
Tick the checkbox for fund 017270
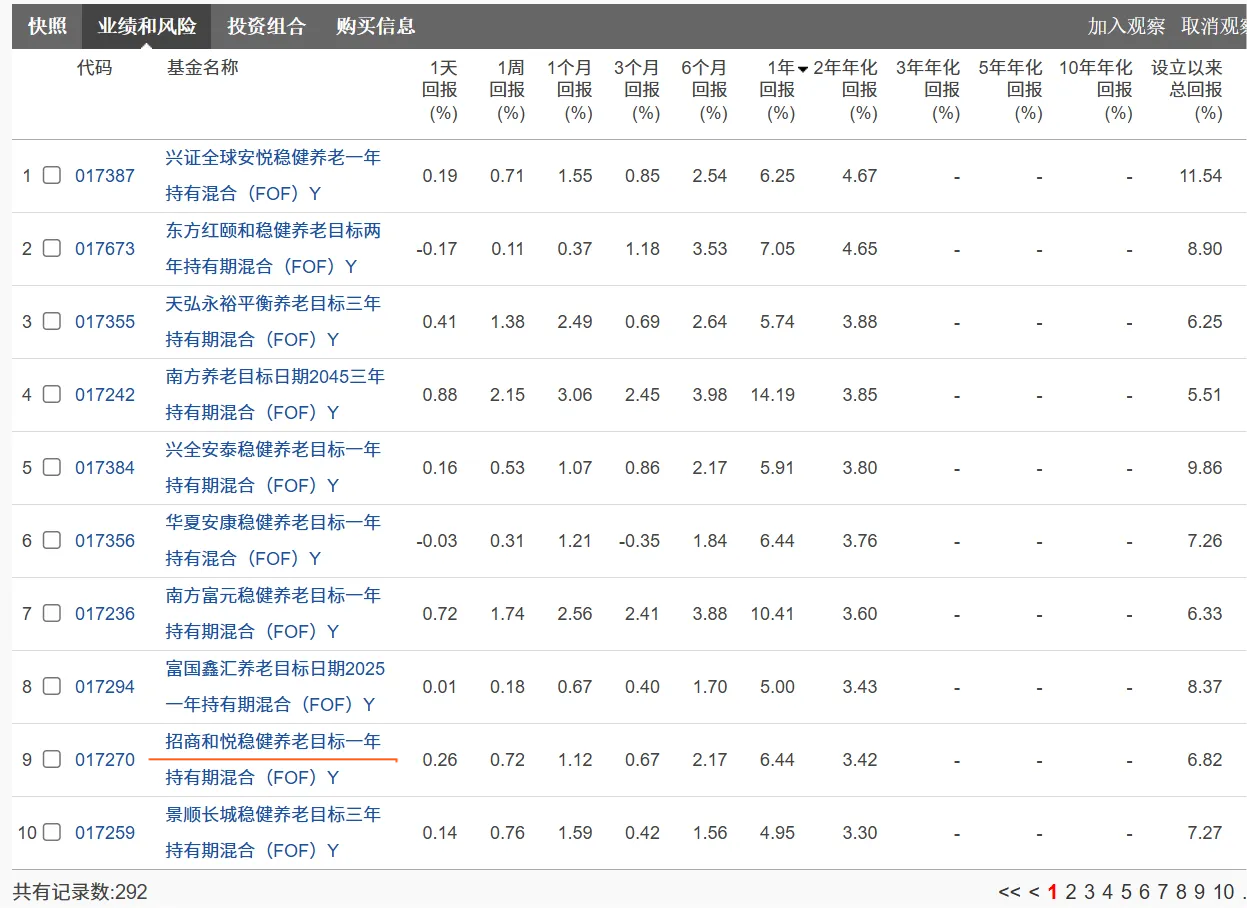(x=52, y=759)
